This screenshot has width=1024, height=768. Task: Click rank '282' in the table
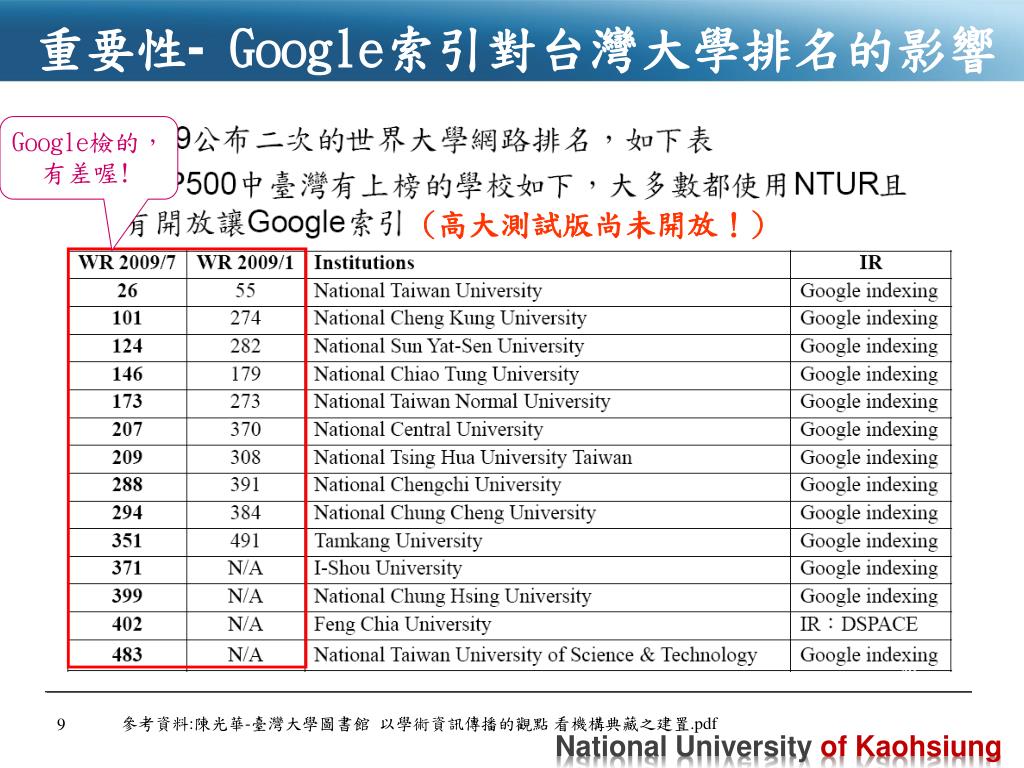(246, 346)
